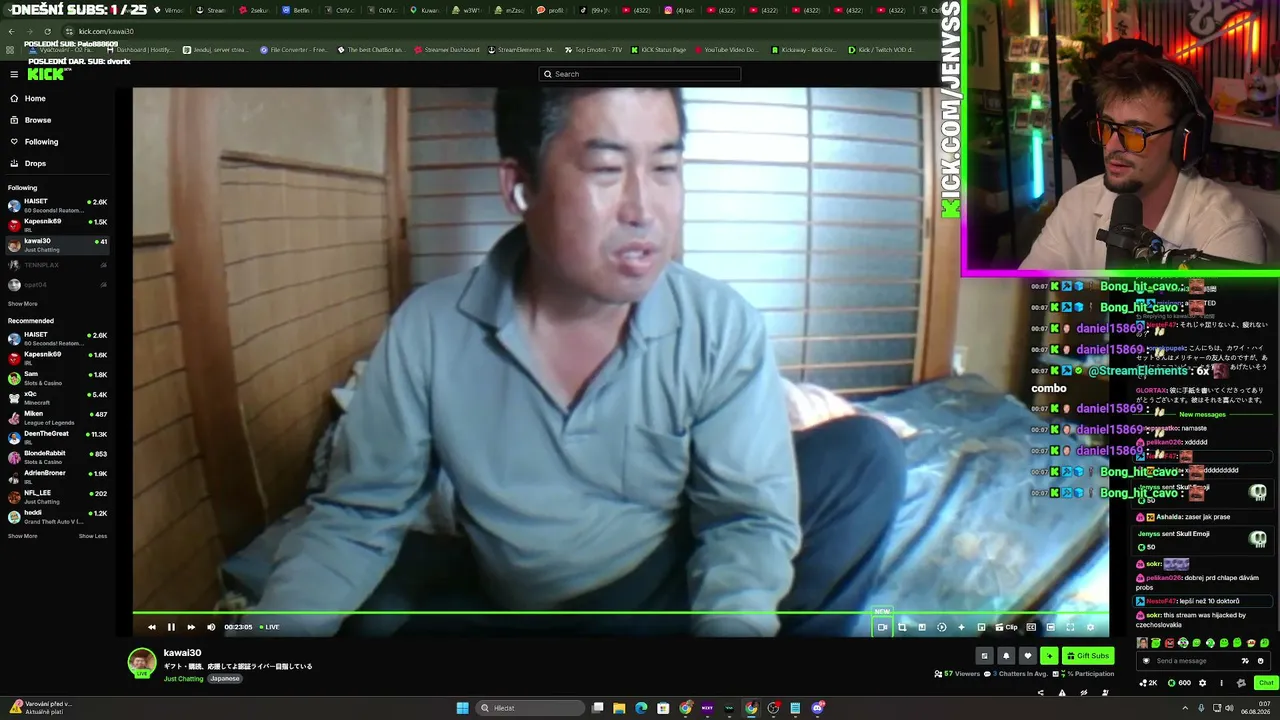This screenshot has height=720, width=1280.
Task: Expand Recommended list with Show More
Action: 23,536
